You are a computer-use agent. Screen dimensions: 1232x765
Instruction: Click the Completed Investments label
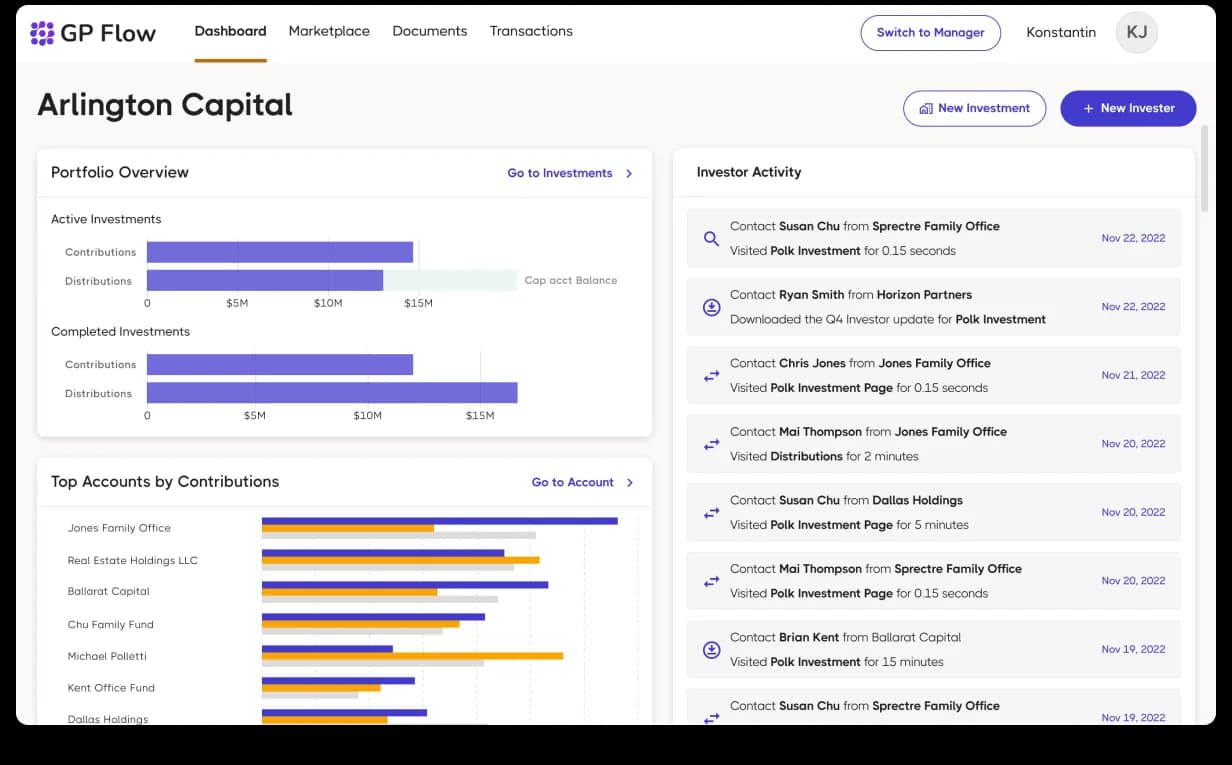point(120,331)
